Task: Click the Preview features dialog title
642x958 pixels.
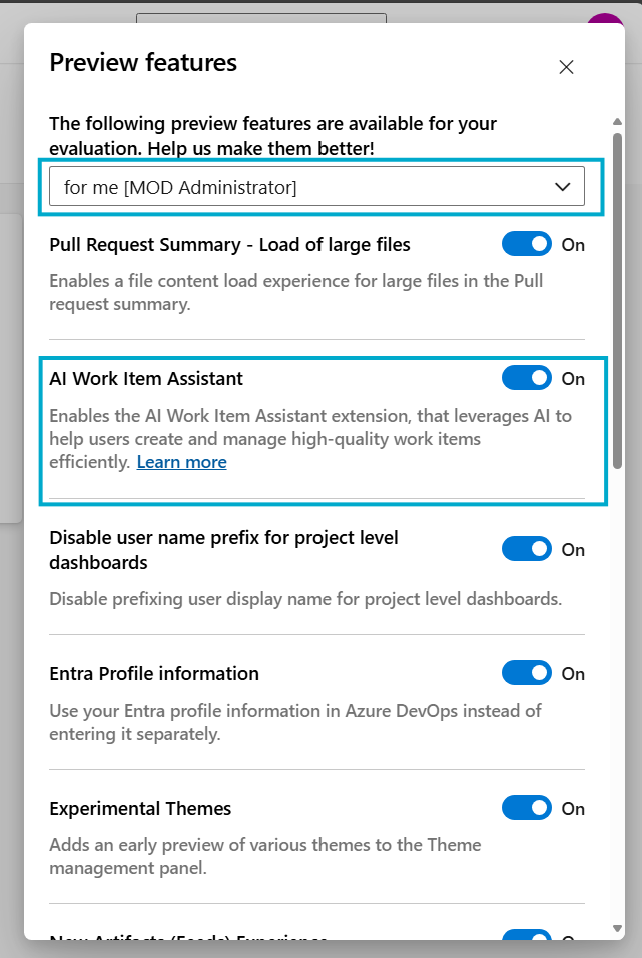Action: (x=142, y=62)
